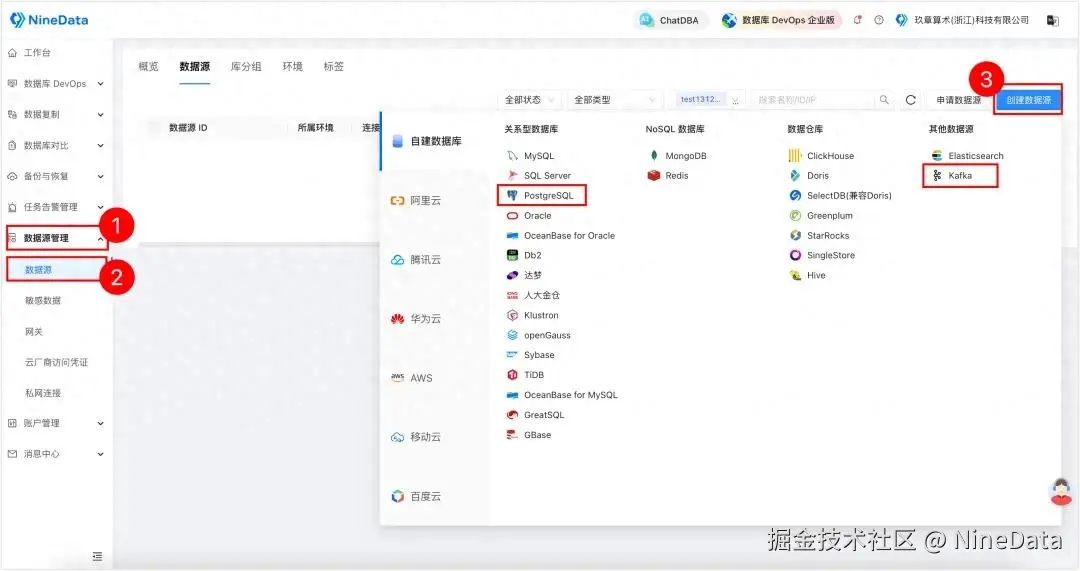Choose OceanBase for Oracle type

[x=561, y=236]
